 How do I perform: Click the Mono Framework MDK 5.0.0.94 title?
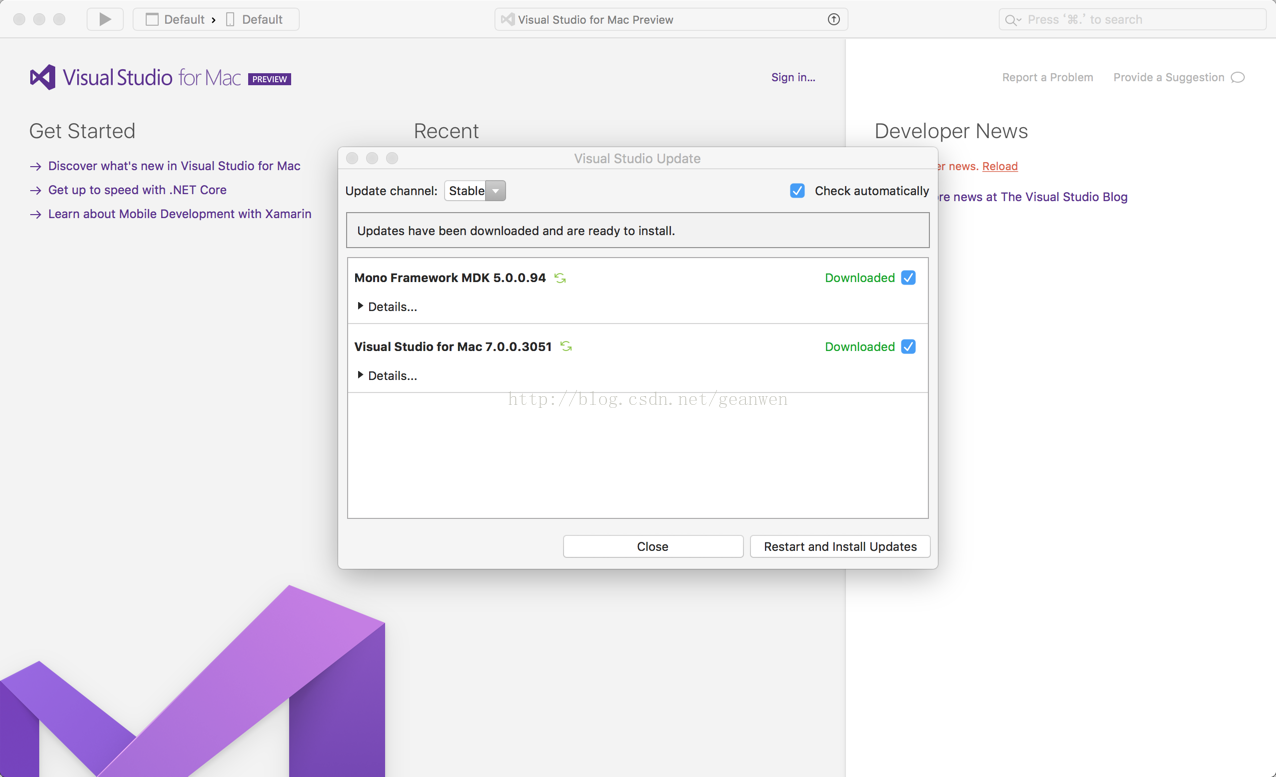point(450,278)
